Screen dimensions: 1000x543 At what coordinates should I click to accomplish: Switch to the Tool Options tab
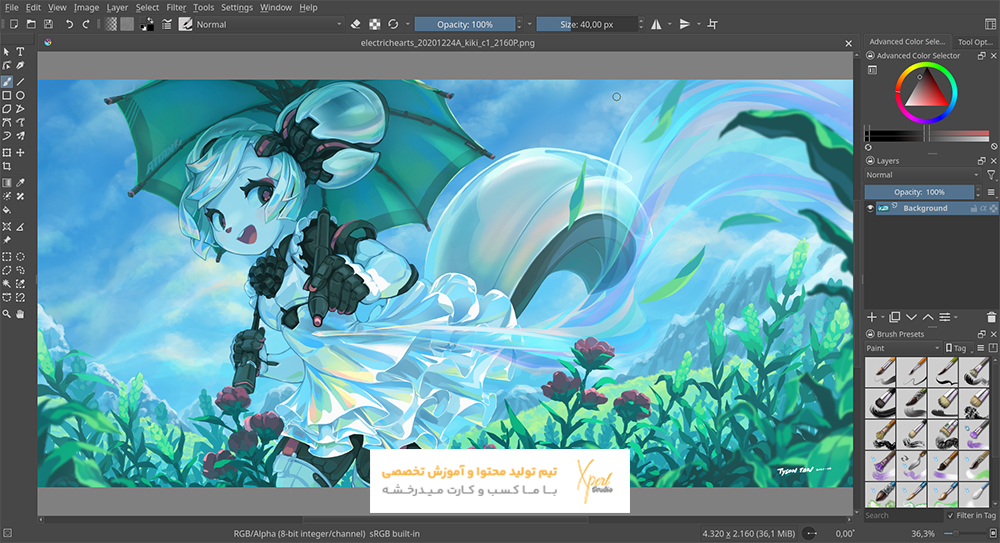coord(975,42)
